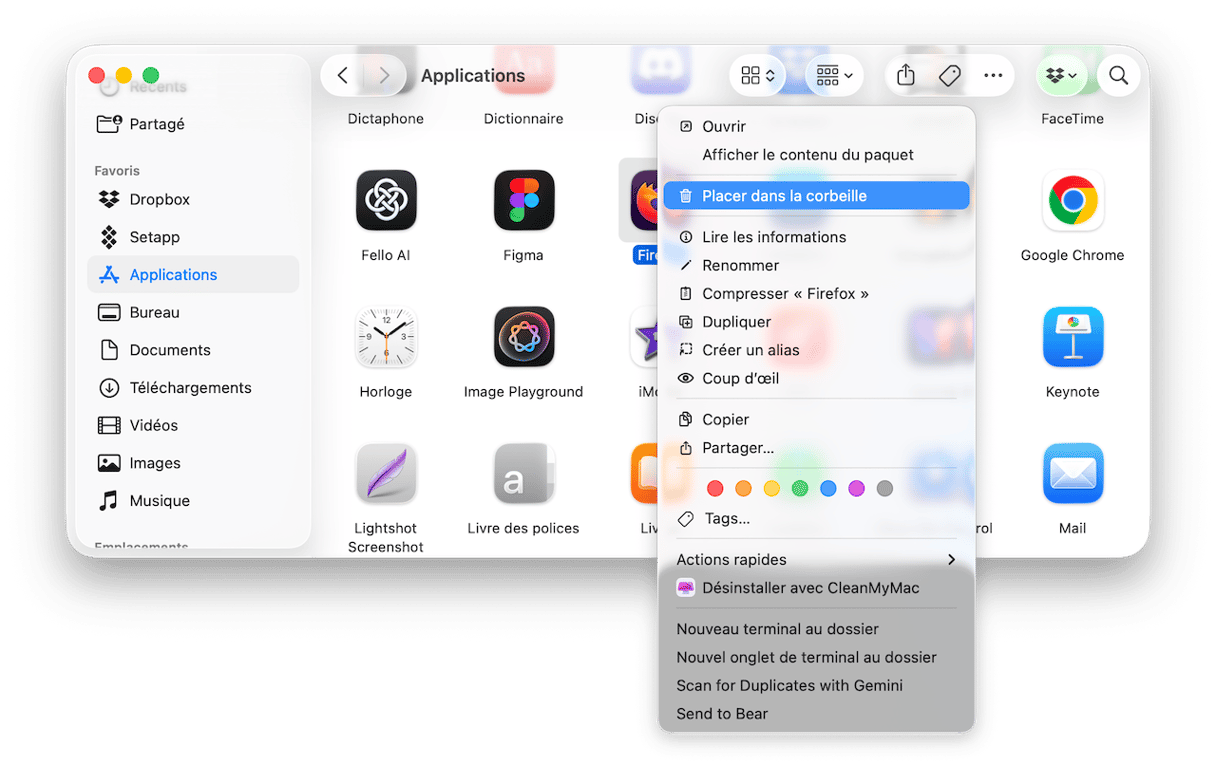Open the Mail app icon
Image resolution: width=1216 pixels, height=765 pixels.
coord(1072,474)
